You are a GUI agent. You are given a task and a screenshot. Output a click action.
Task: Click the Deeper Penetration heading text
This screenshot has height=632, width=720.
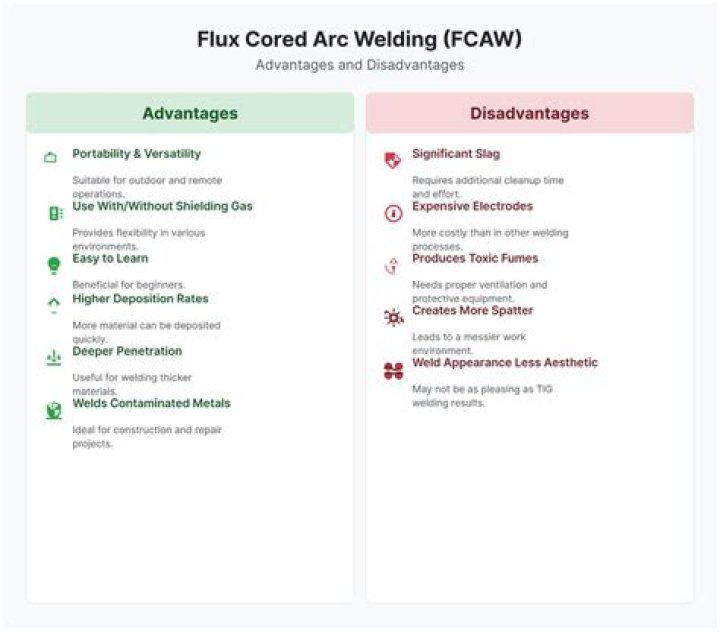pyautogui.click(x=127, y=351)
